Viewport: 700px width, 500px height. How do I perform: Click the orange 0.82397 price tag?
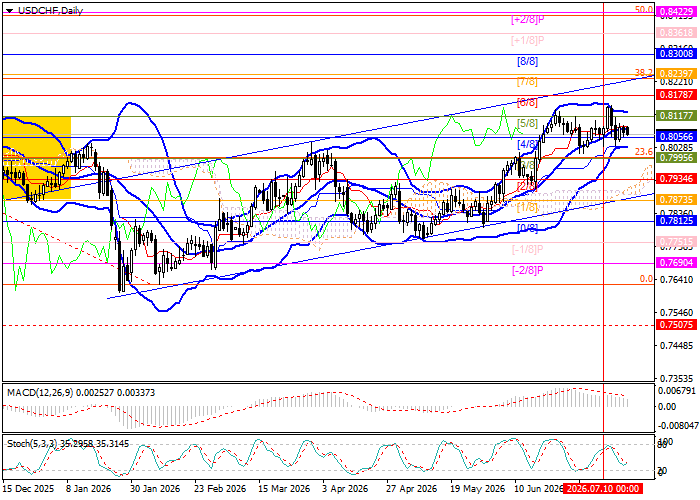click(x=676, y=74)
